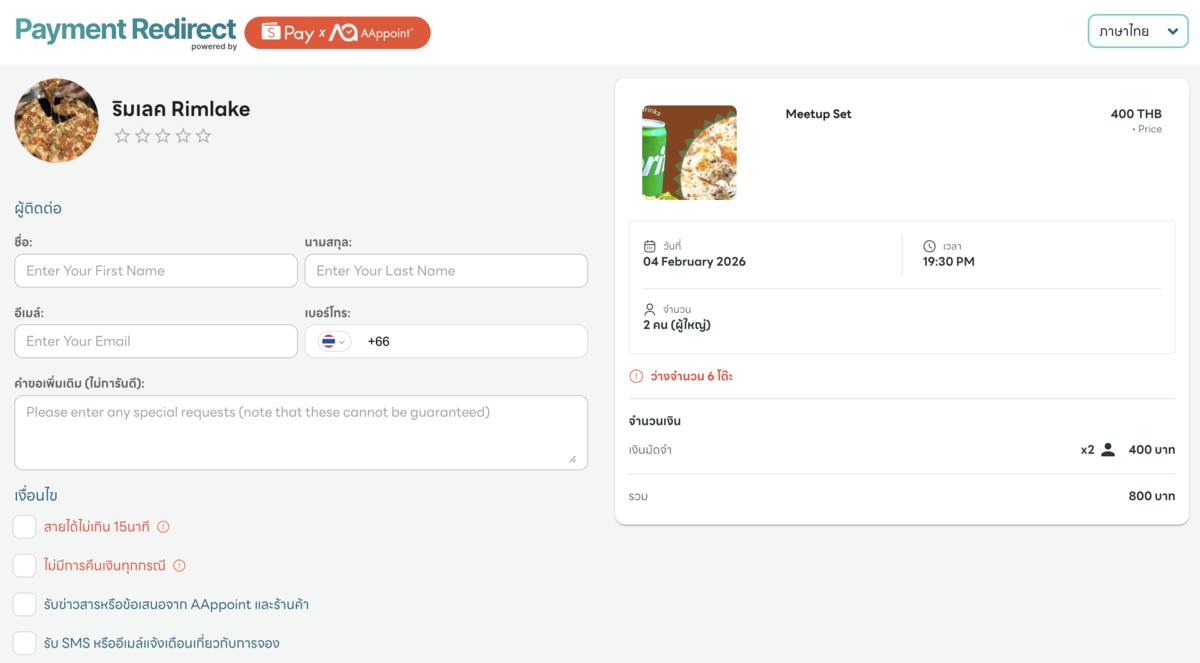
Task: Enable SMS or email booking reminder checkbox
Action: [25, 643]
